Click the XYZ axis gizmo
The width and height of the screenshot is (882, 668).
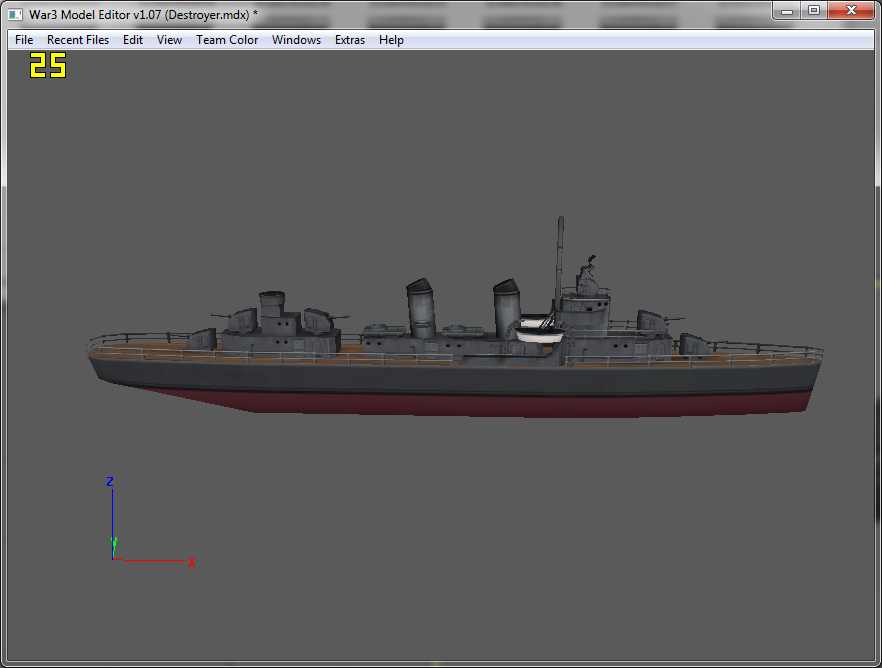151,521
